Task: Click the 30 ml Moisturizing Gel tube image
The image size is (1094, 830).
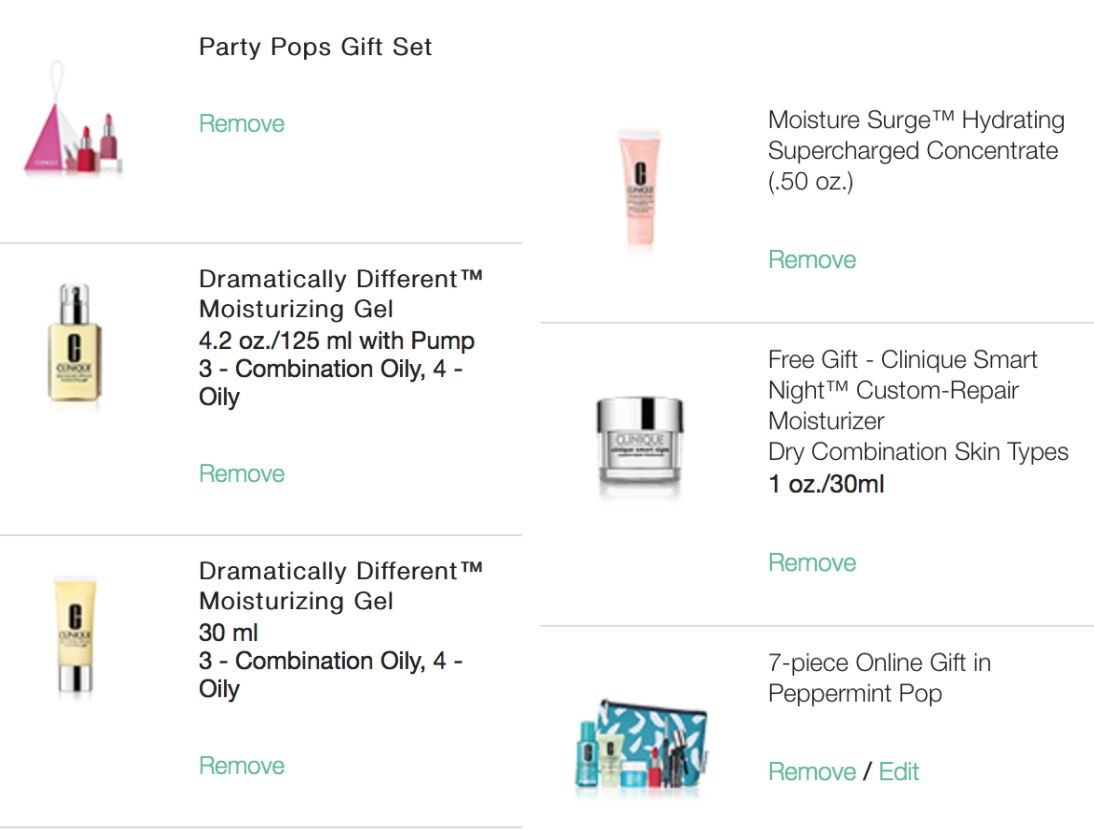Action: tap(74, 635)
